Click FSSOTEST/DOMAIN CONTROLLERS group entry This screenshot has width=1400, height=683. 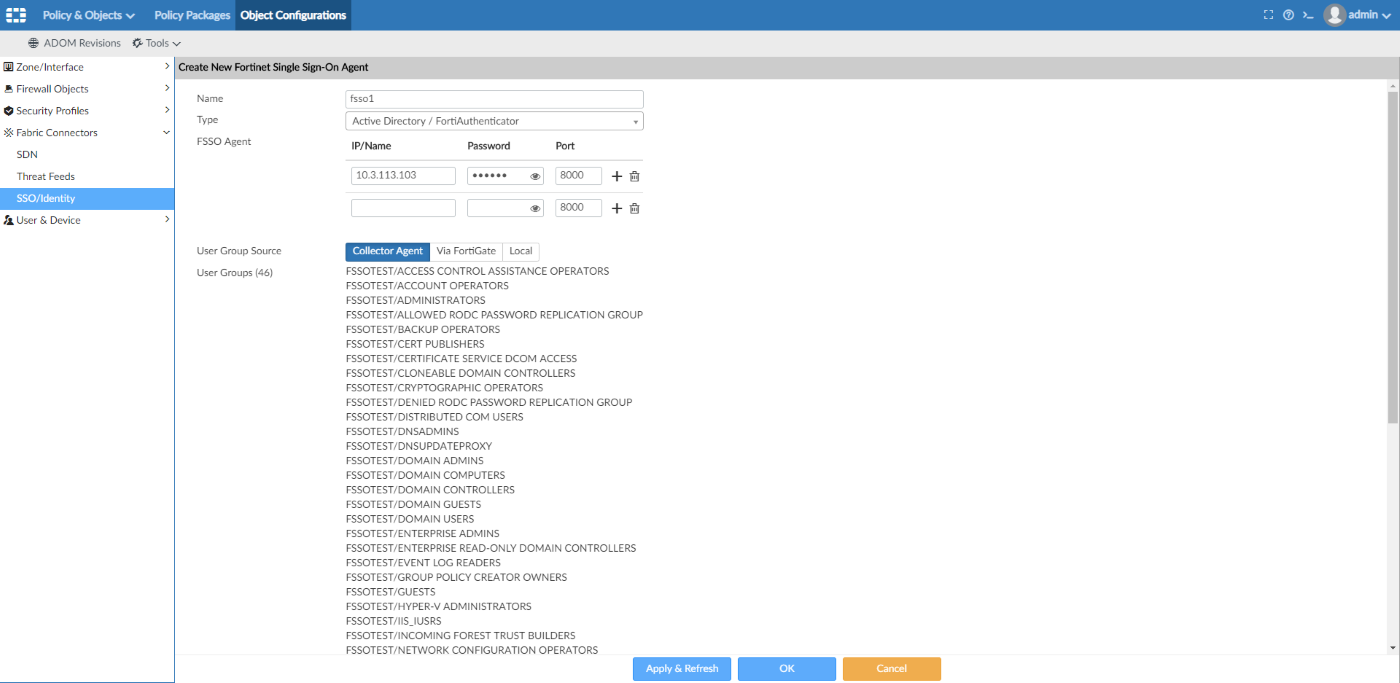(430, 490)
